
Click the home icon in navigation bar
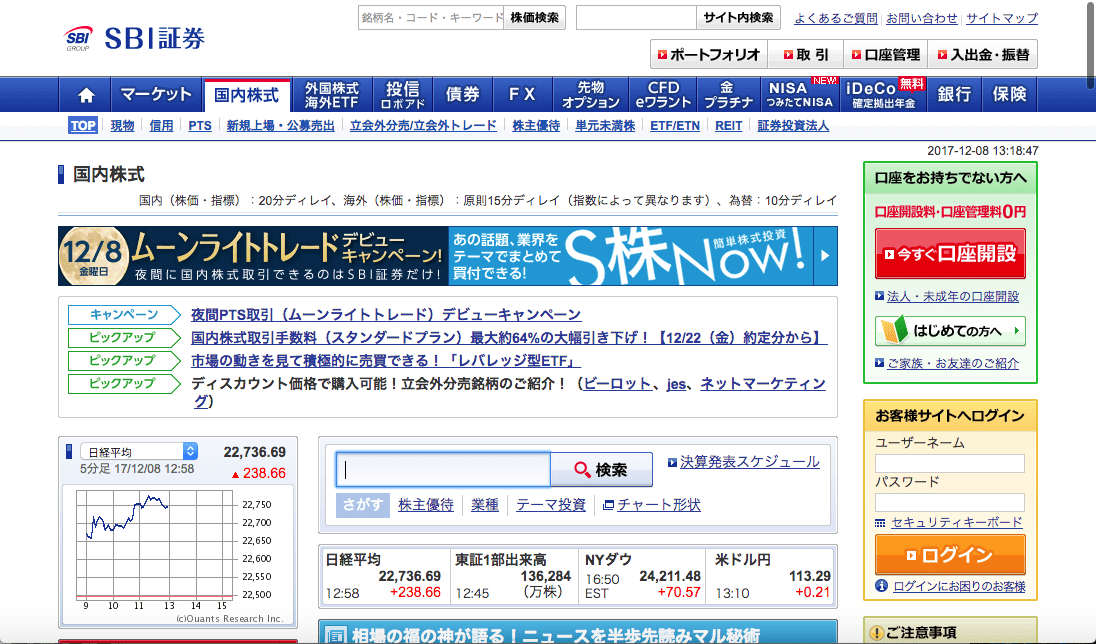click(x=86, y=95)
